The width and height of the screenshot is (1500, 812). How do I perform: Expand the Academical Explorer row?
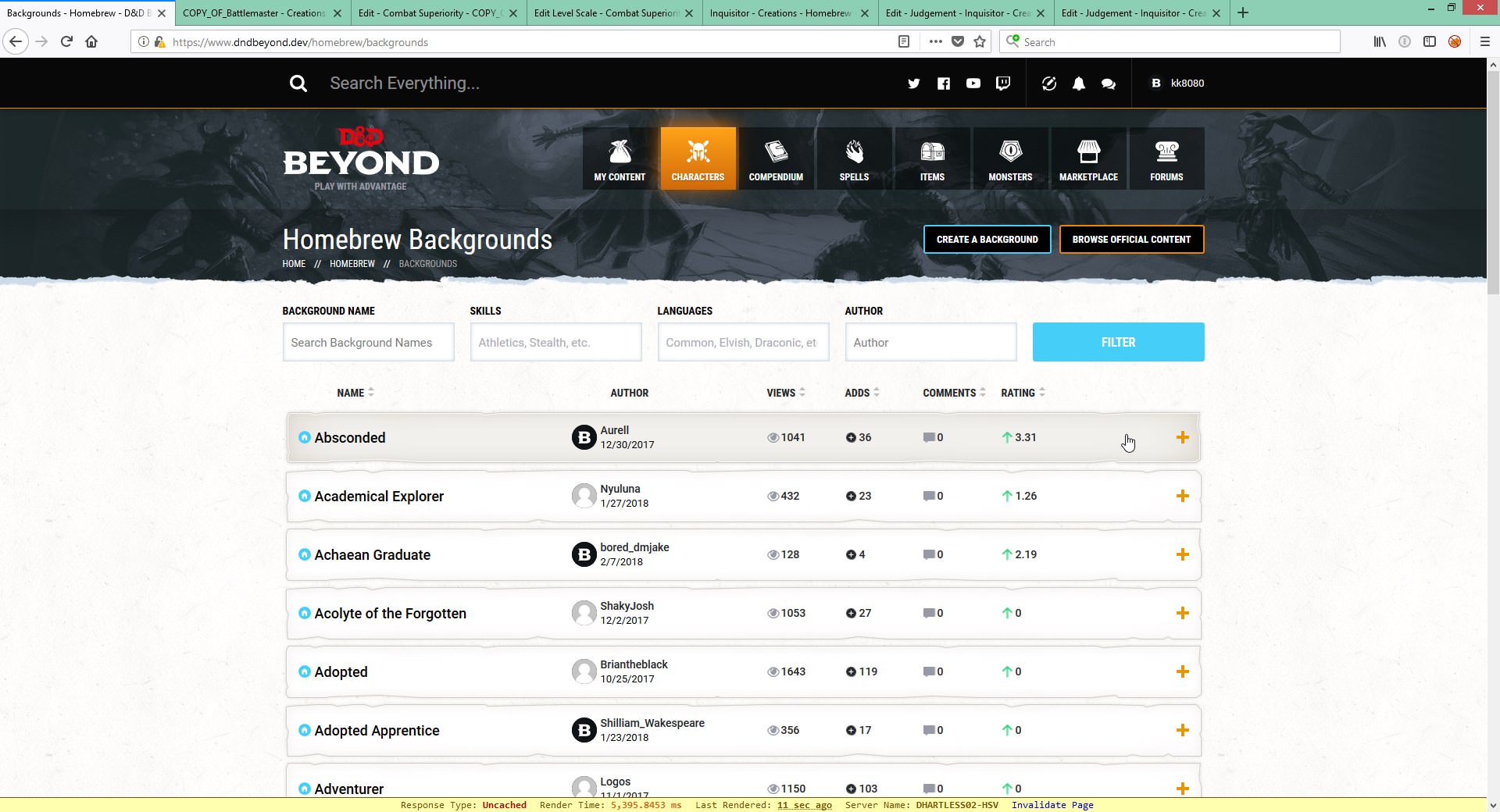click(1182, 496)
